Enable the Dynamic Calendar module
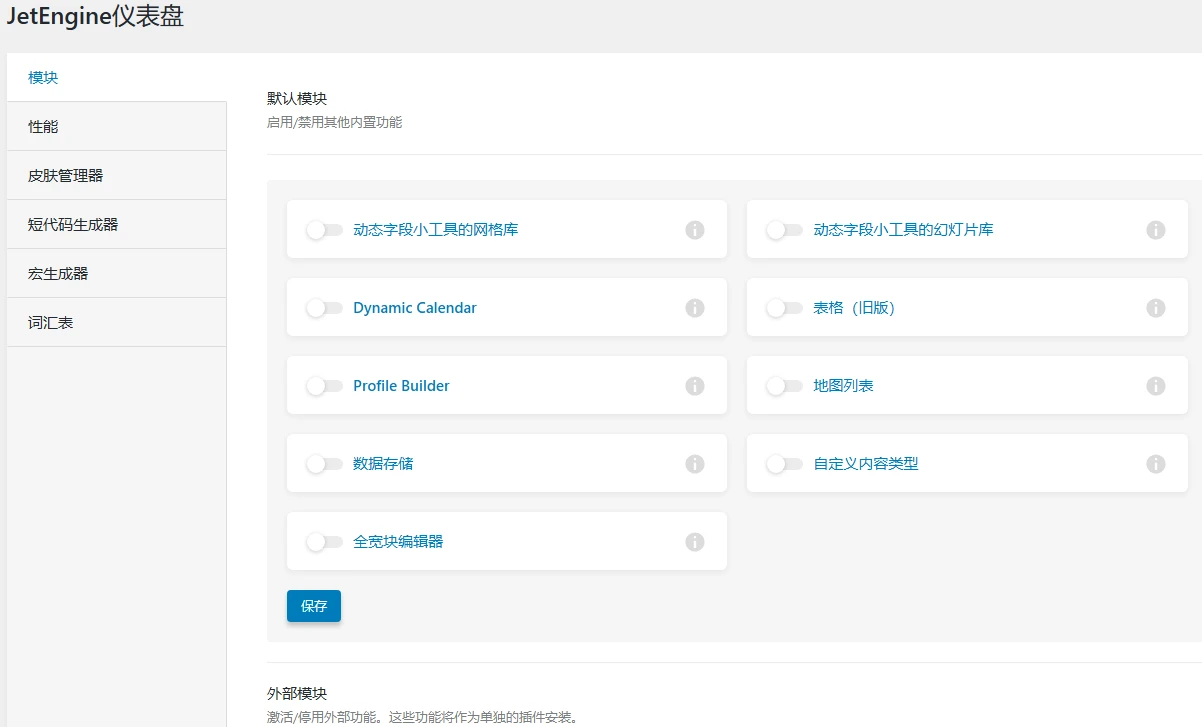Image resolution: width=1202 pixels, height=727 pixels. click(x=324, y=307)
